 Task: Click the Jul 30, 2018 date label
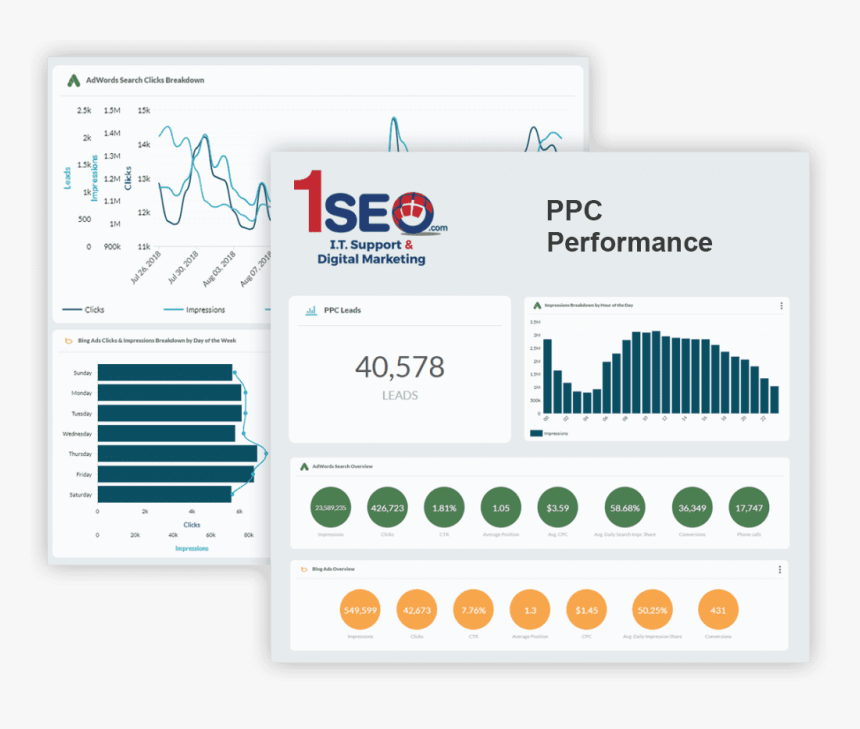[183, 267]
